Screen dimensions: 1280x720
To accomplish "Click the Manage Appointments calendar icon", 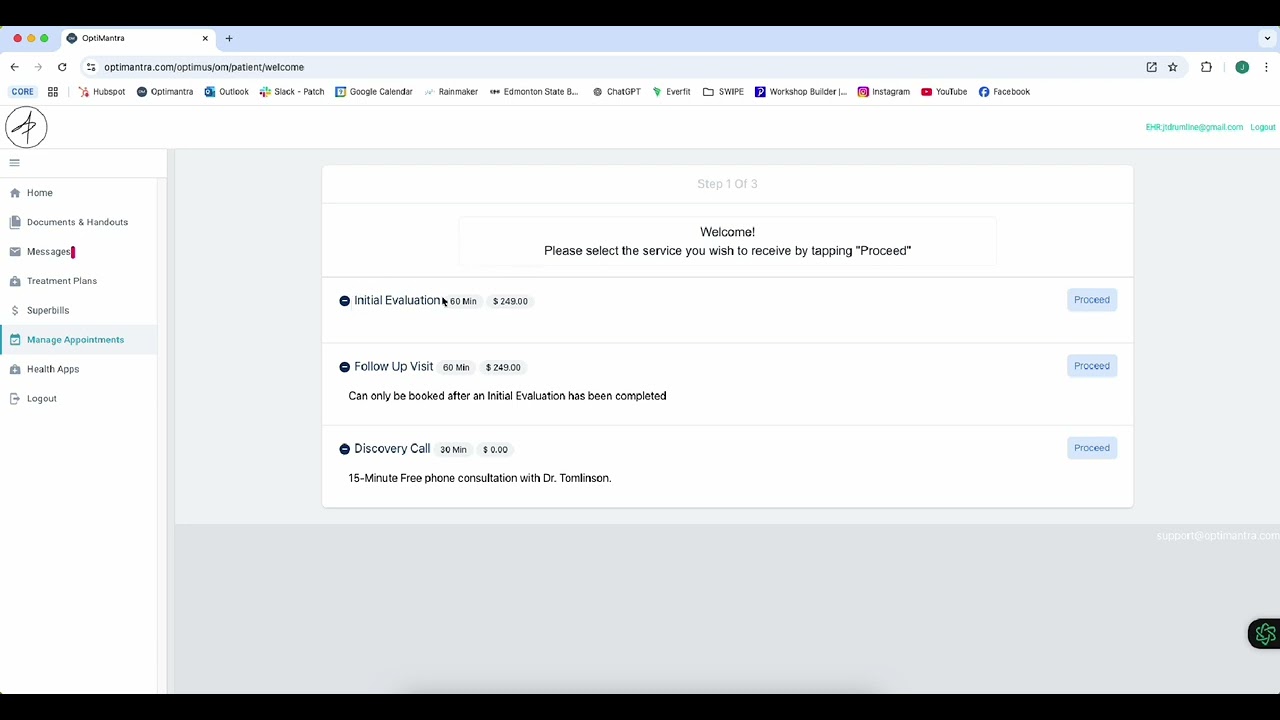I will tap(15, 340).
